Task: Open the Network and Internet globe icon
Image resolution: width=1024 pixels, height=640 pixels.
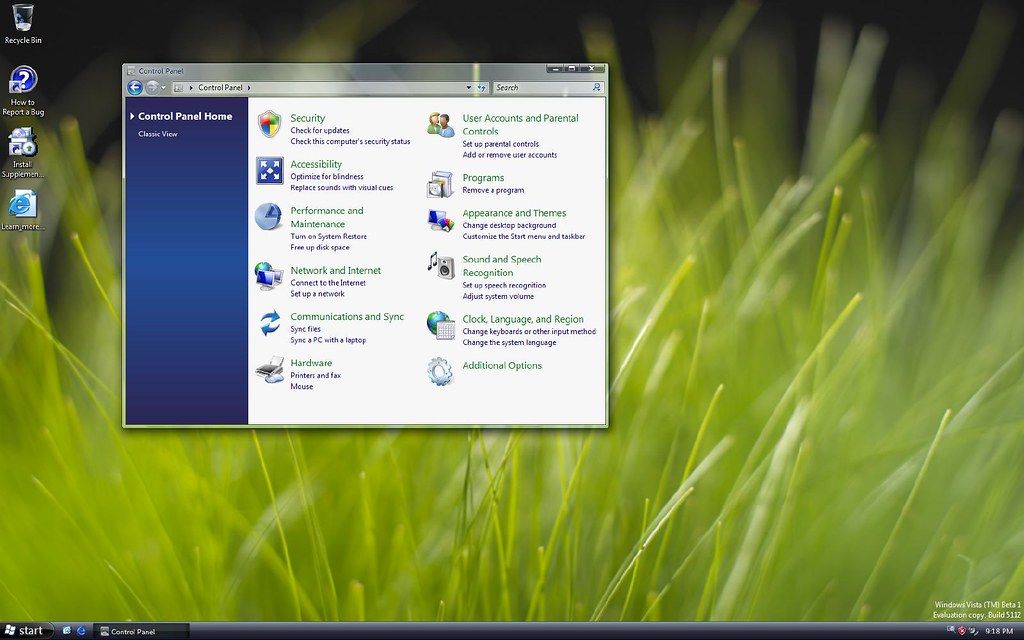Action: (268, 276)
